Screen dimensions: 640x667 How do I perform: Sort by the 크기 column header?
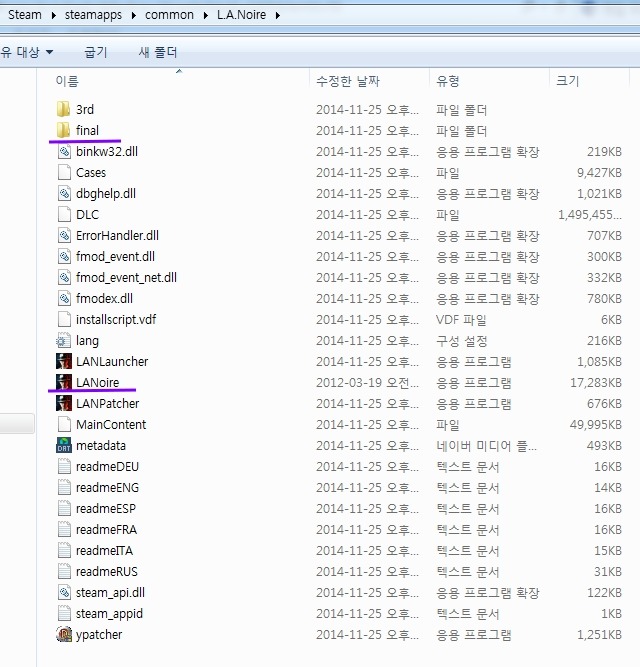568,81
